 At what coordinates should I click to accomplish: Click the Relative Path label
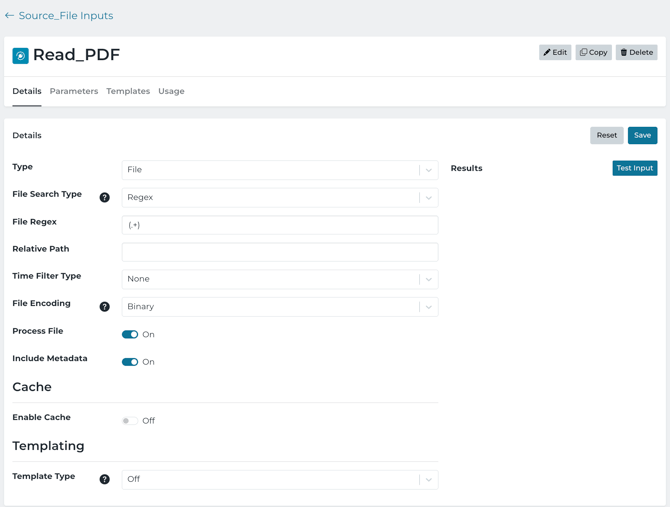click(41, 249)
